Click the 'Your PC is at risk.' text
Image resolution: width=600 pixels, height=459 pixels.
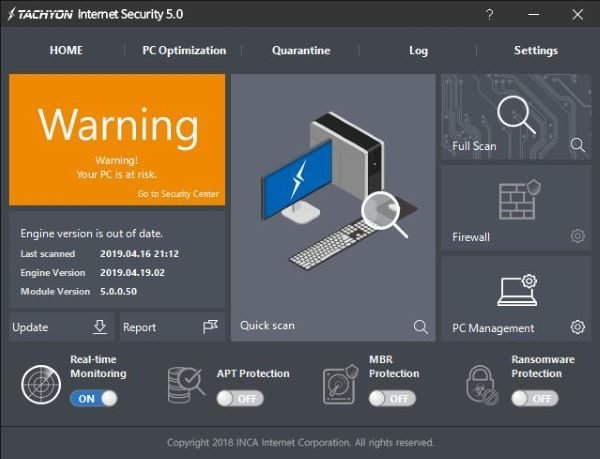coord(117,175)
